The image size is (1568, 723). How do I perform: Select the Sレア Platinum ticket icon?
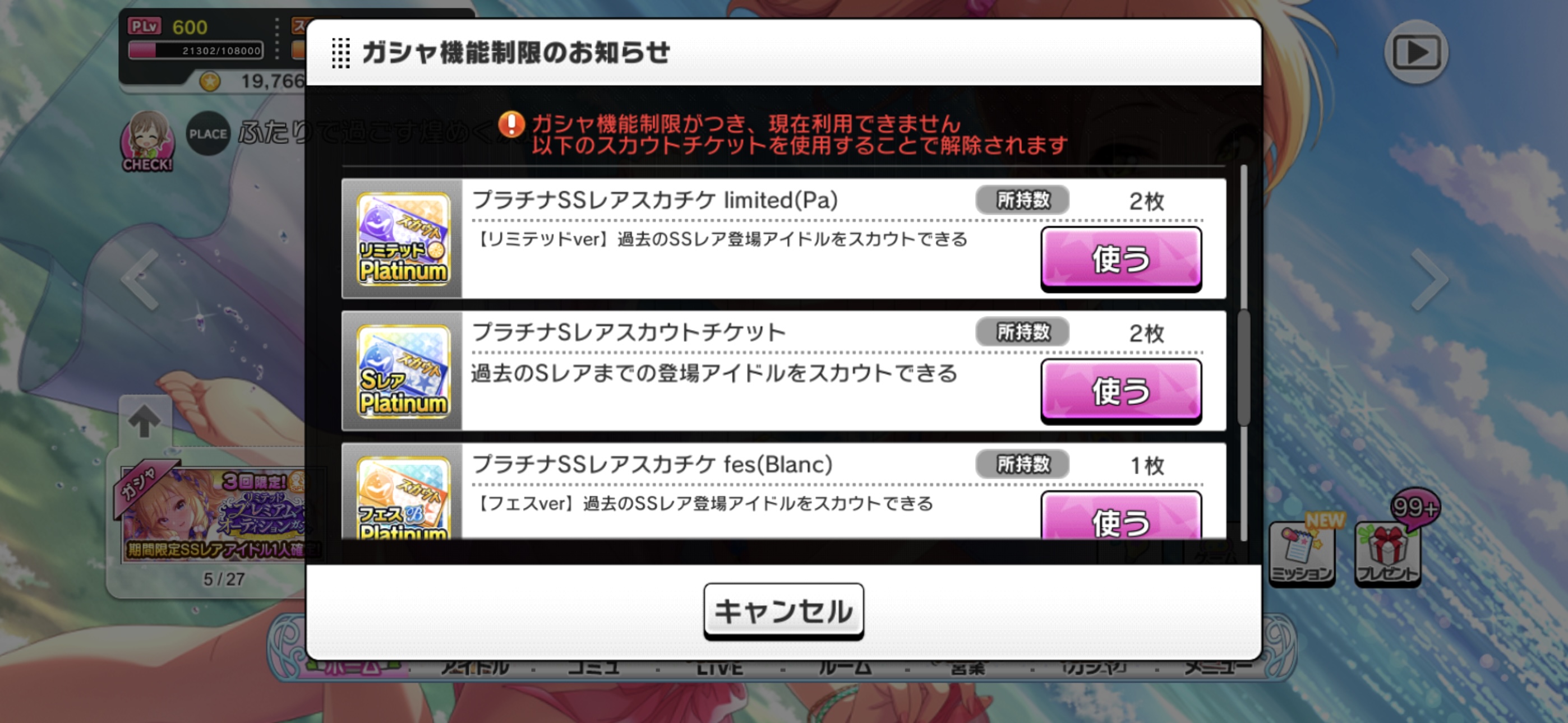(x=403, y=370)
